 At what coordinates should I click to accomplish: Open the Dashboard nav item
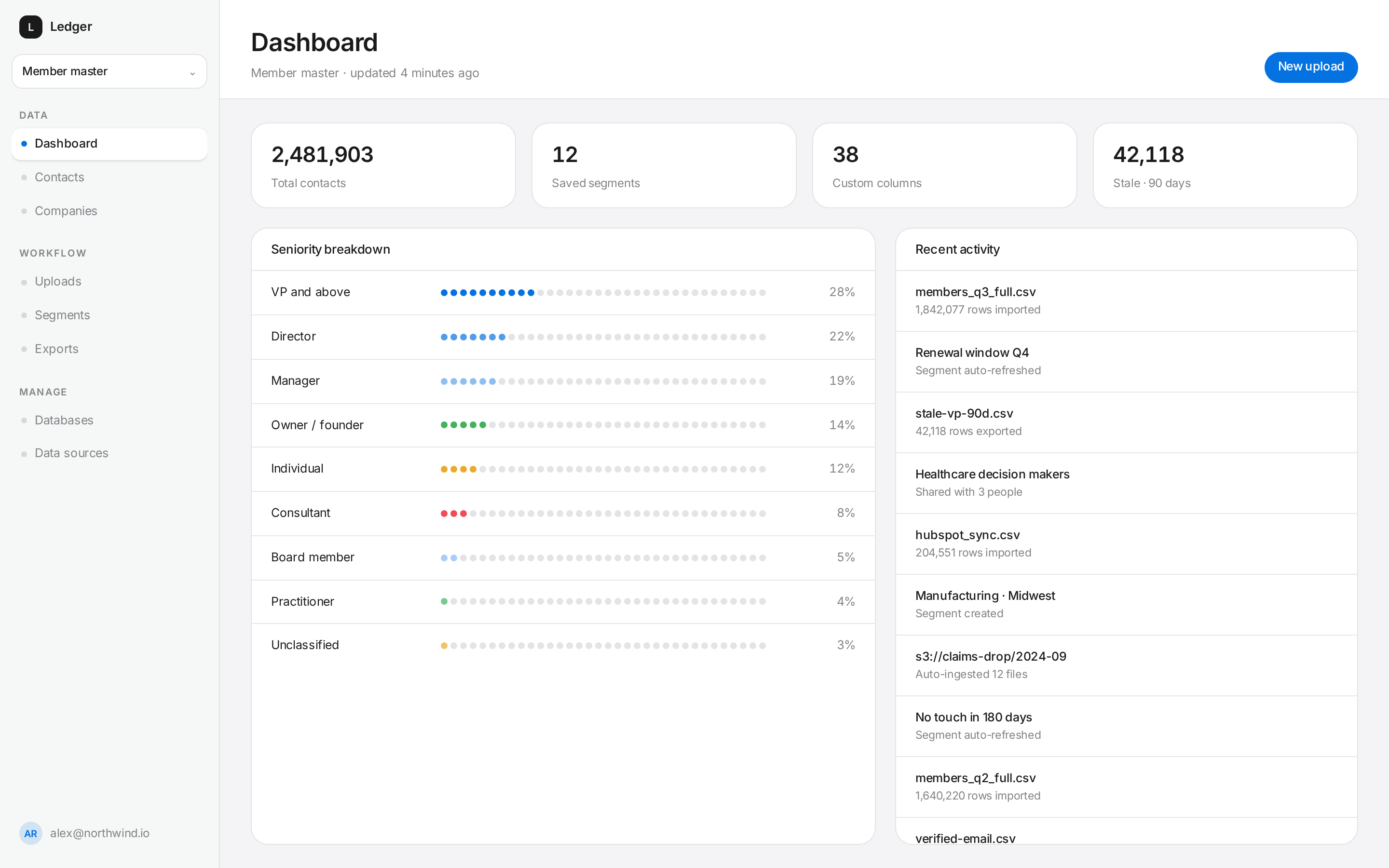pyautogui.click(x=109, y=144)
